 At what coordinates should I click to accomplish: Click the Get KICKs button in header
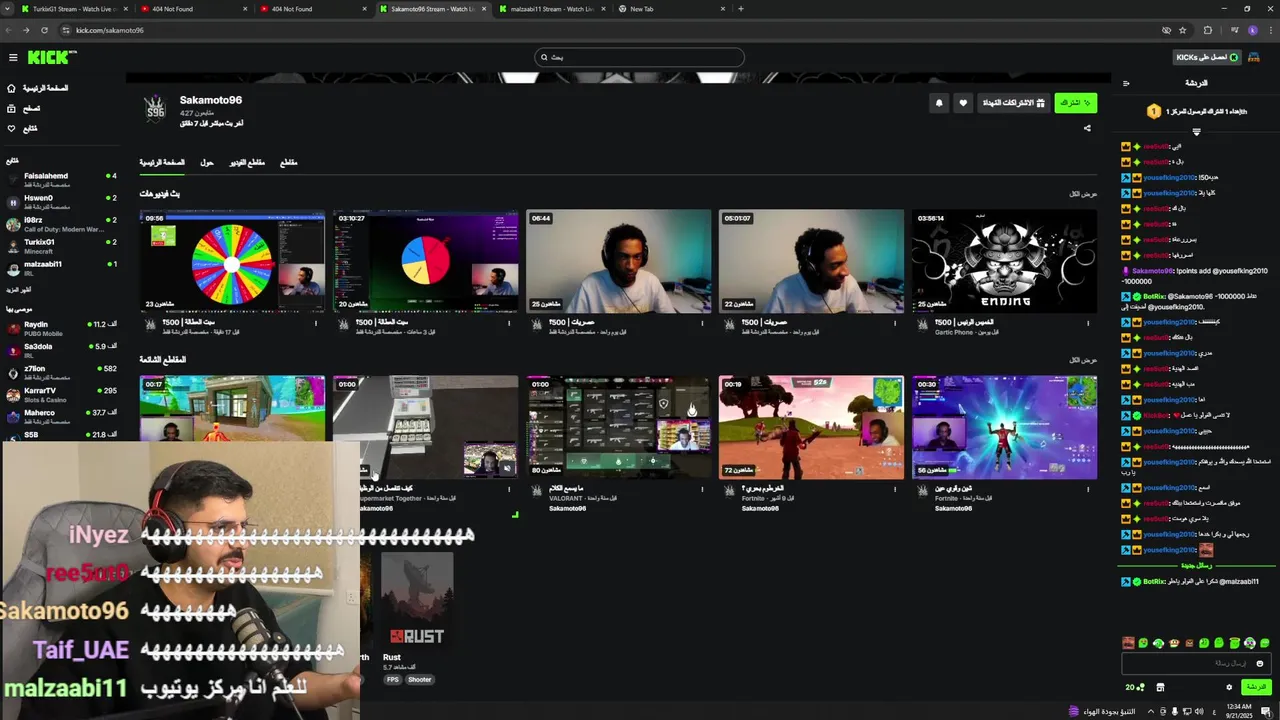click(x=1207, y=57)
